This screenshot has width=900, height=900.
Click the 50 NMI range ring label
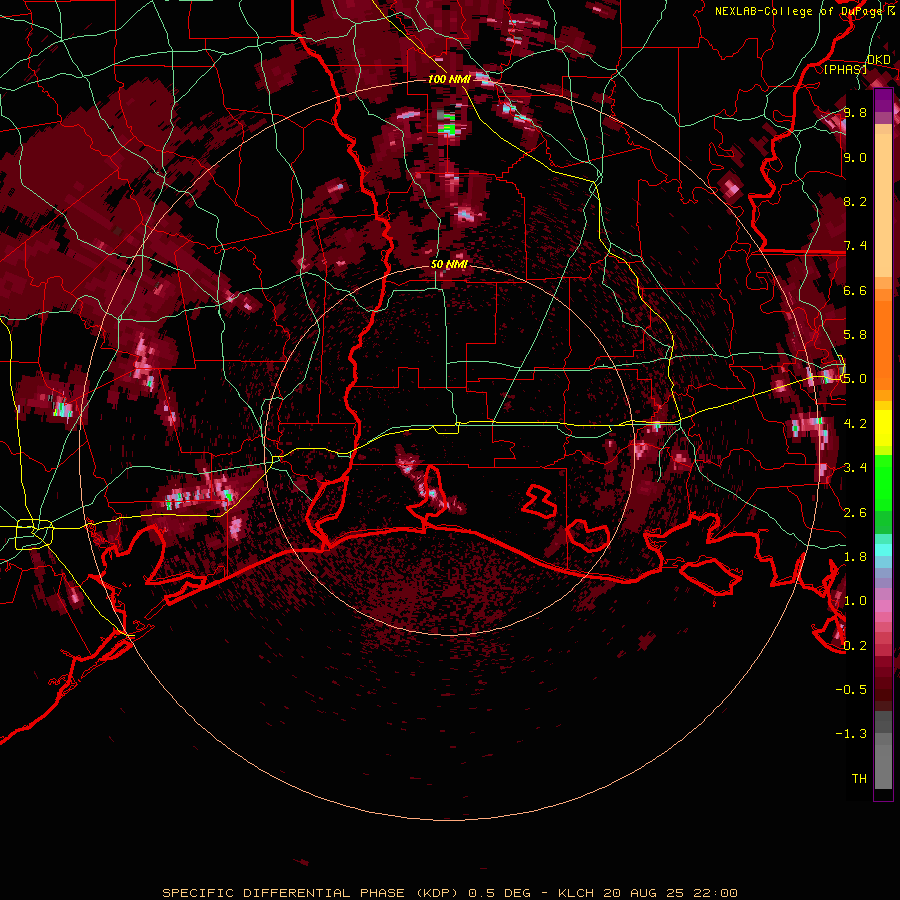coord(449,264)
